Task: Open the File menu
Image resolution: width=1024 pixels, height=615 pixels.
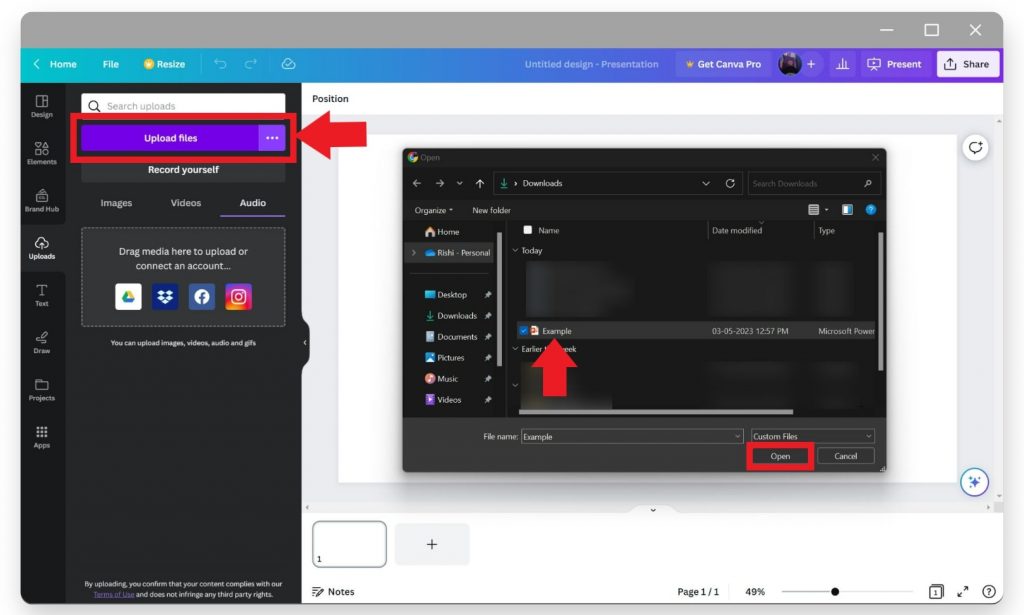Action: click(x=110, y=64)
